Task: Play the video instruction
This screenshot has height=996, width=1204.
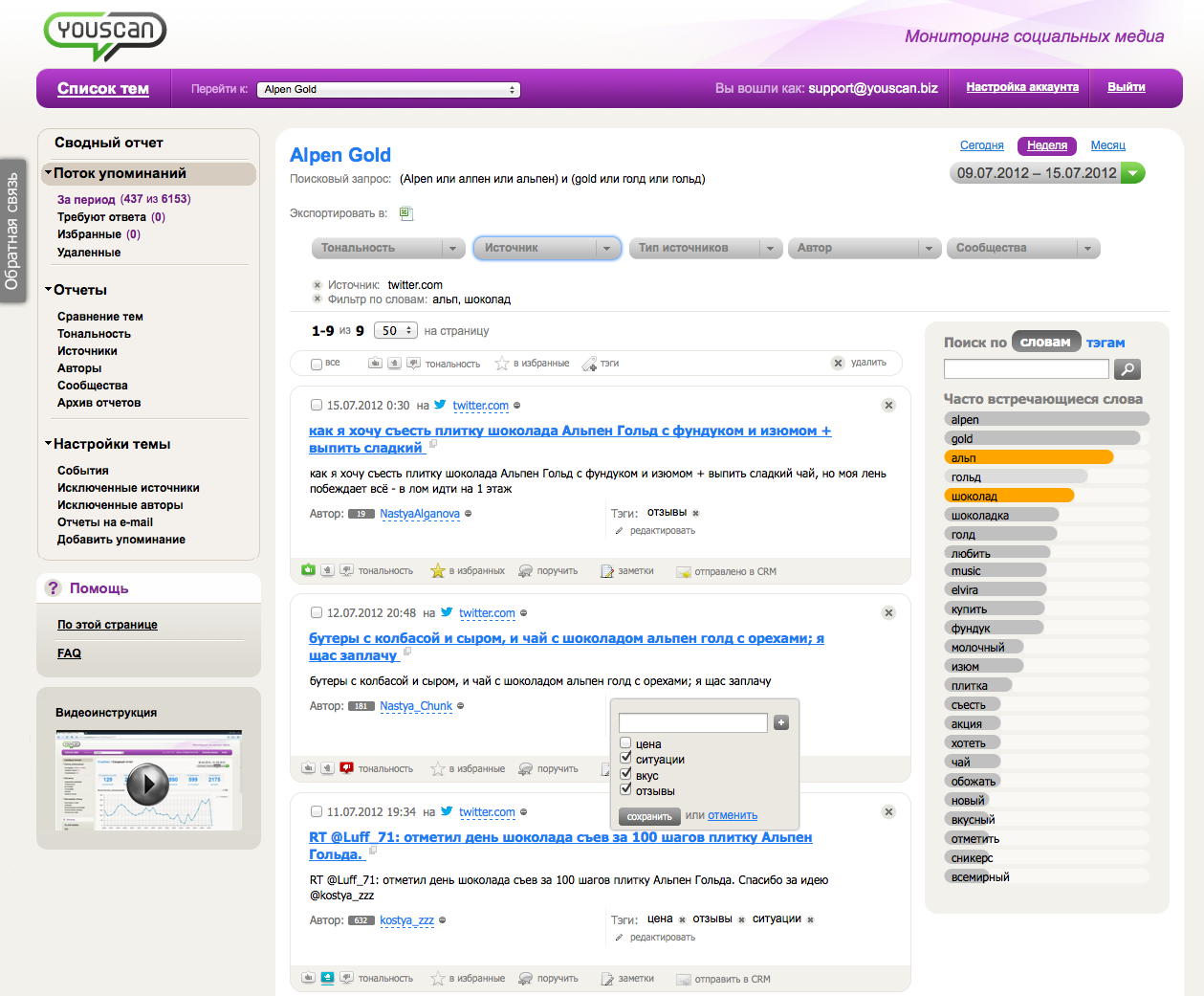Action: point(148,785)
